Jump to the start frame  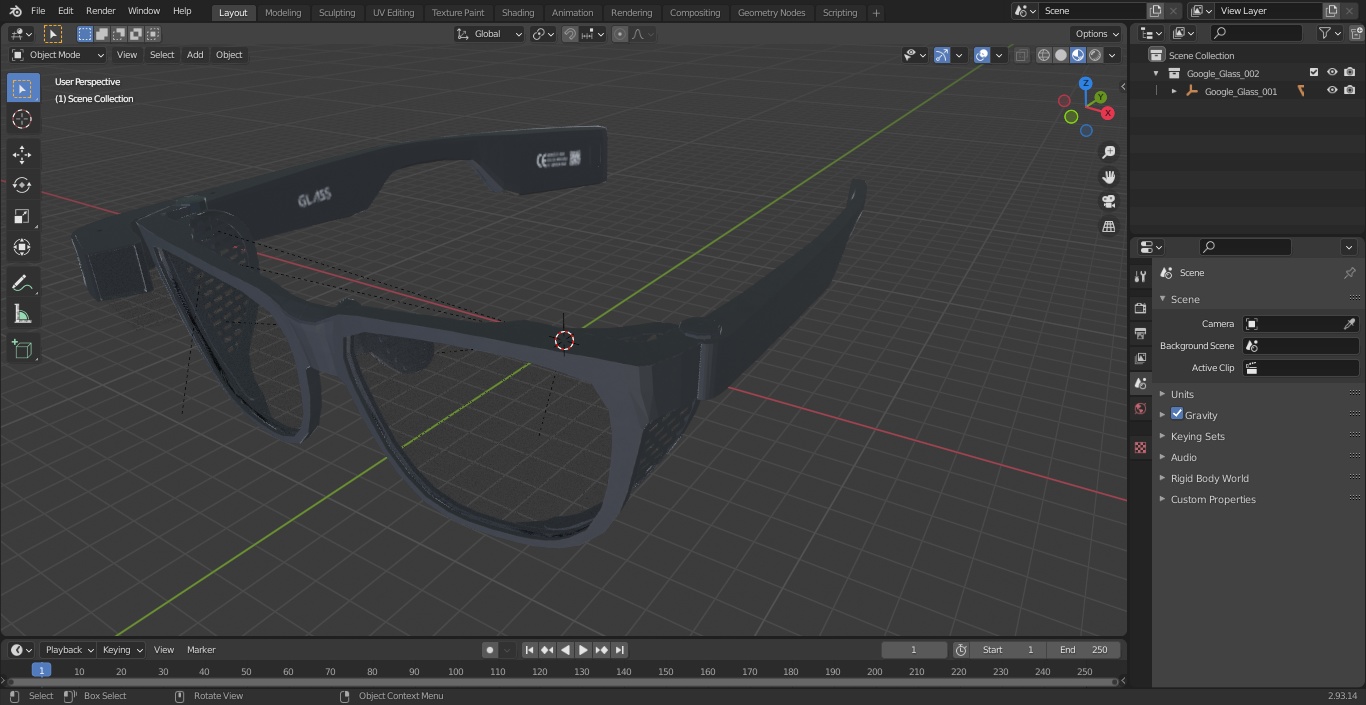click(x=530, y=650)
